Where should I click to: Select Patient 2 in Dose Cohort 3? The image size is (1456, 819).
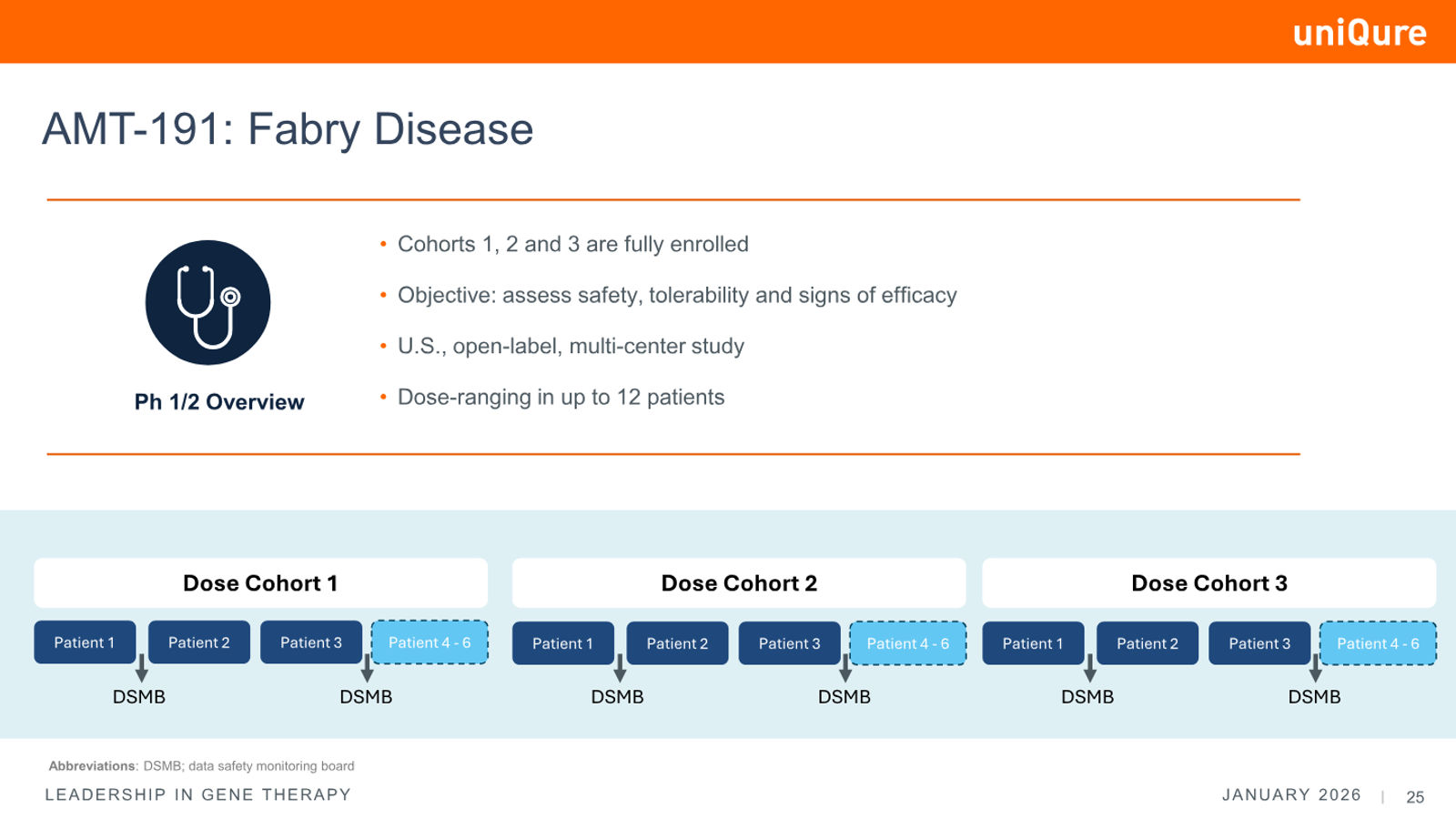click(x=1148, y=643)
